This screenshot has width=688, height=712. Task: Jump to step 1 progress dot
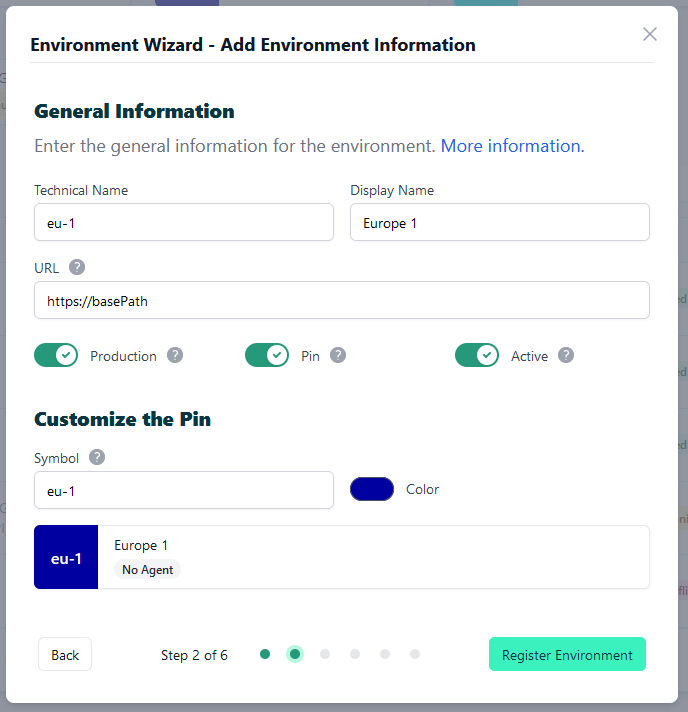[265, 654]
